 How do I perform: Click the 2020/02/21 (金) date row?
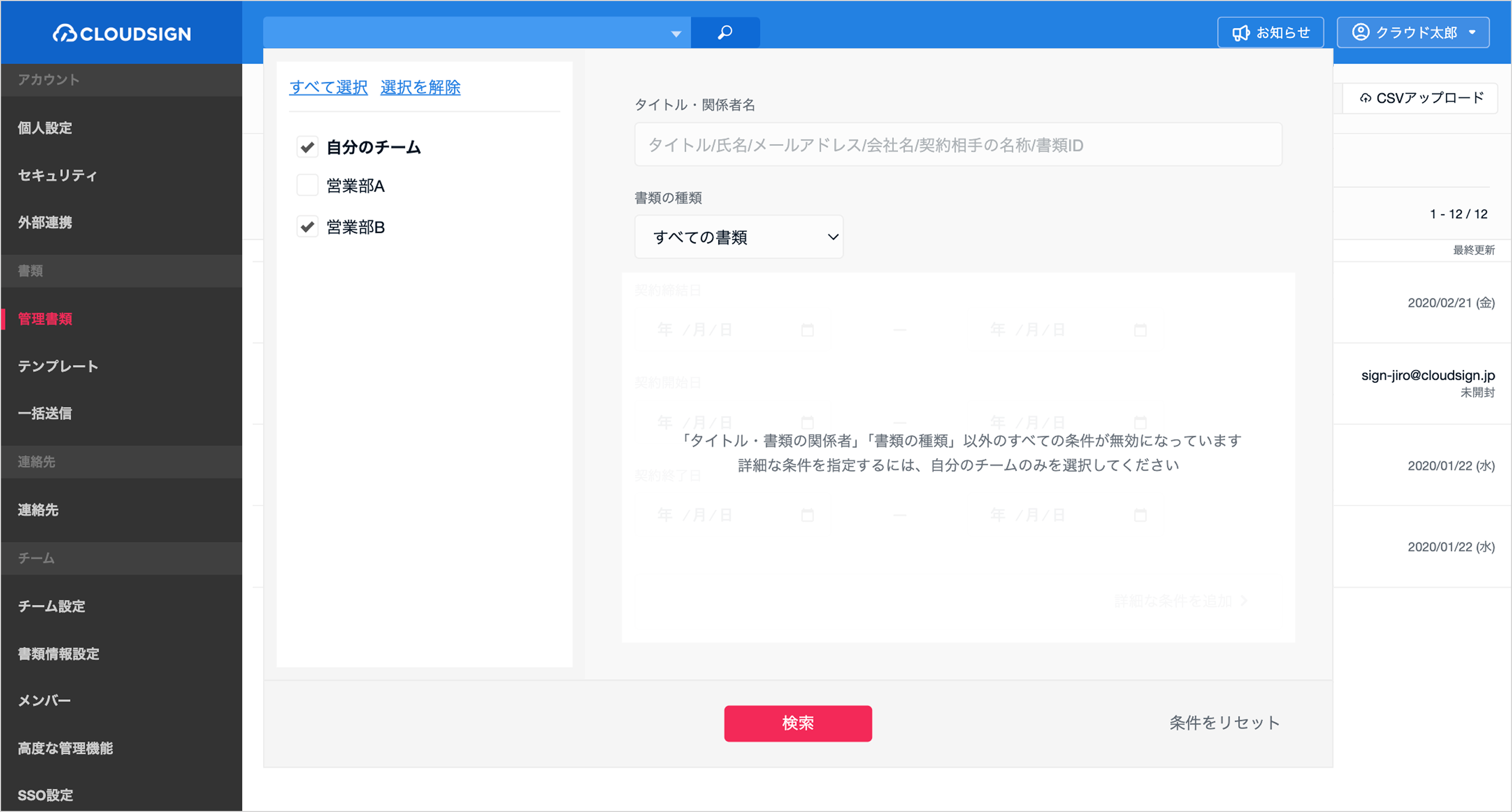tap(1451, 303)
